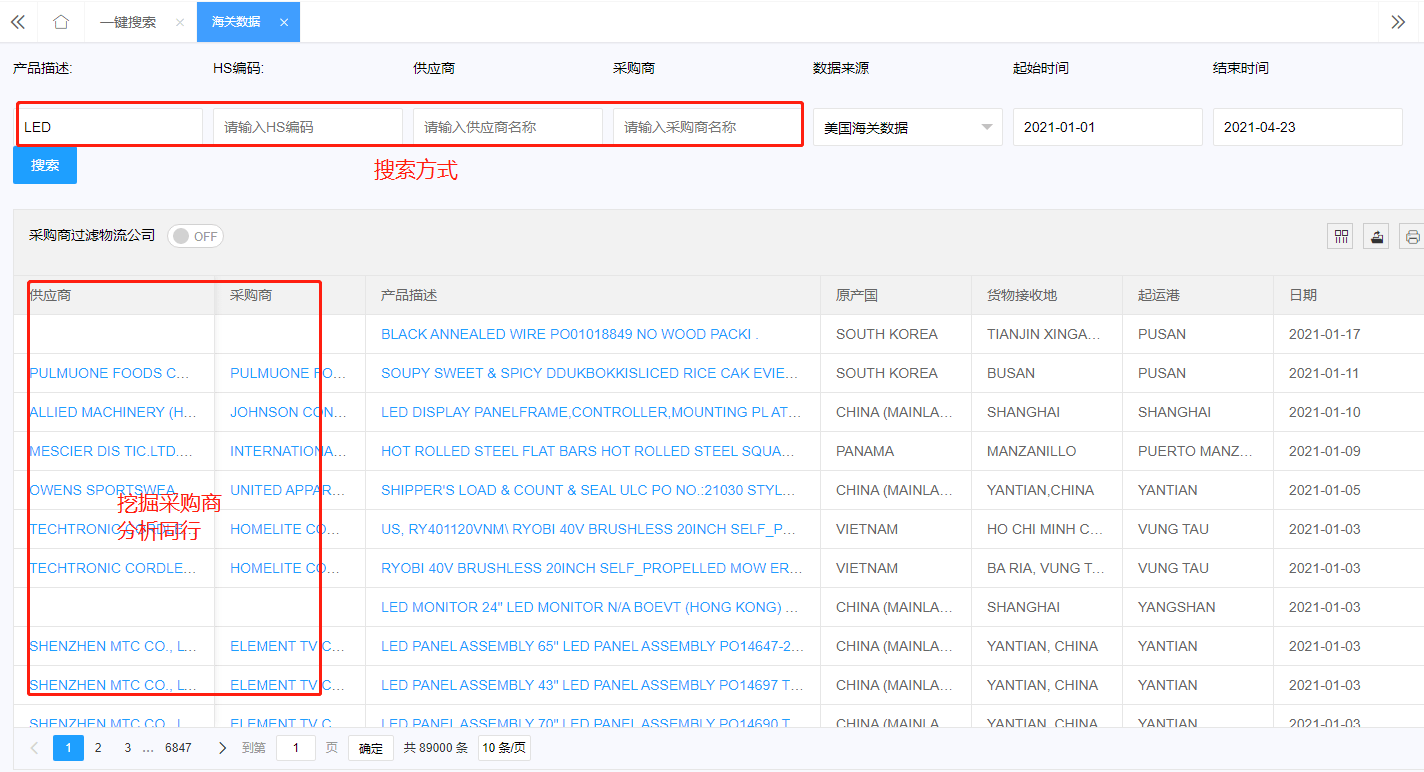1424x772 pixels.
Task: Go to the previous page arrow
Action: coord(35,748)
